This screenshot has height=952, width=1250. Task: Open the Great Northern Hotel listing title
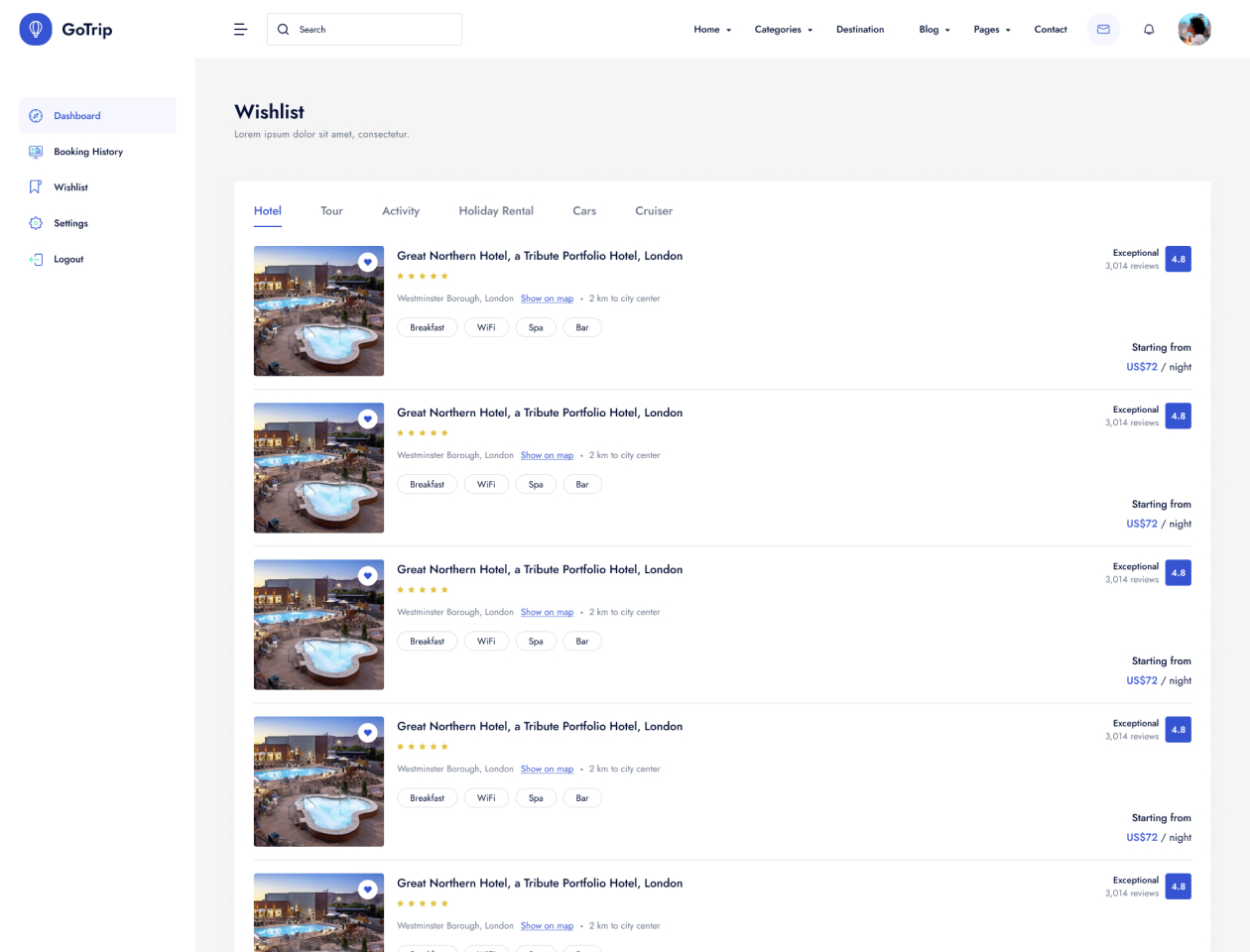coord(539,255)
